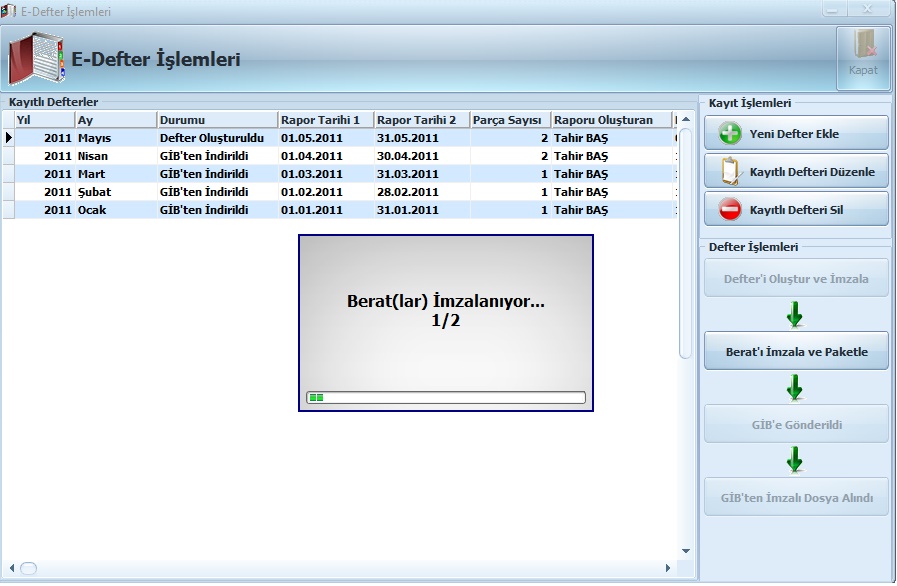Click the vertical scrollbar down arrow

[x=686, y=551]
